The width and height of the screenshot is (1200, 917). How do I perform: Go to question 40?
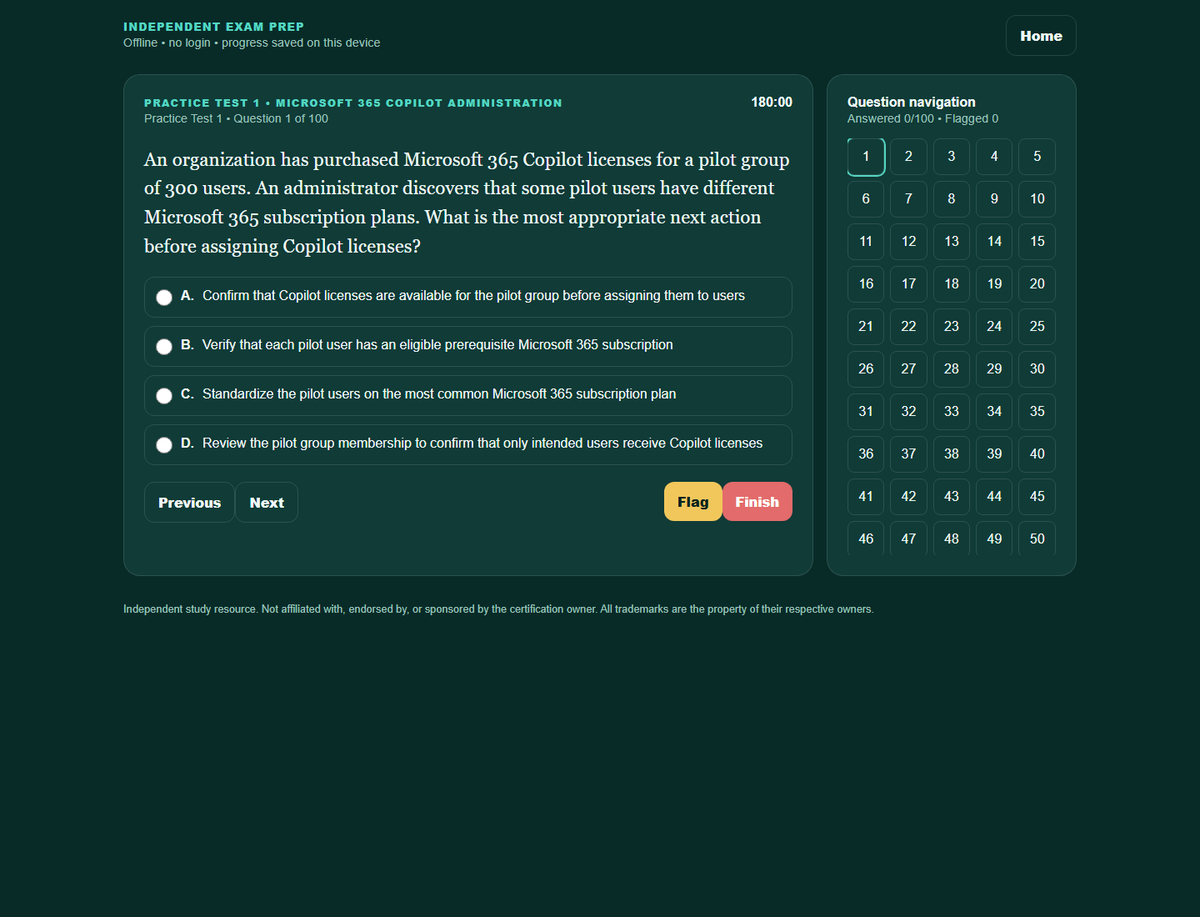coord(1037,453)
